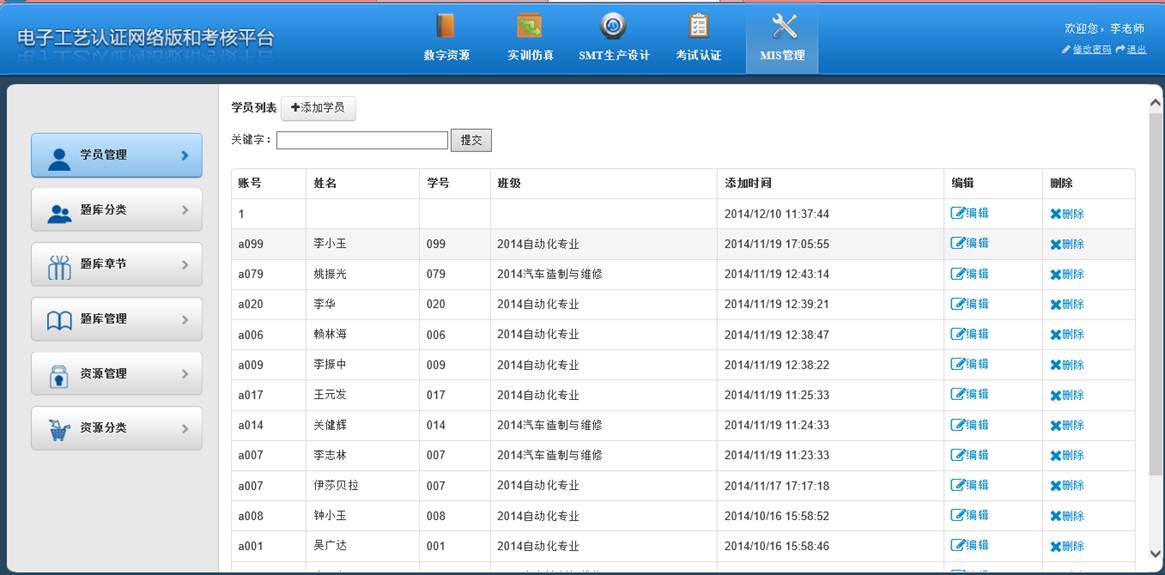
Task: Click the 资源分类 shopping cart icon
Action: point(60,429)
